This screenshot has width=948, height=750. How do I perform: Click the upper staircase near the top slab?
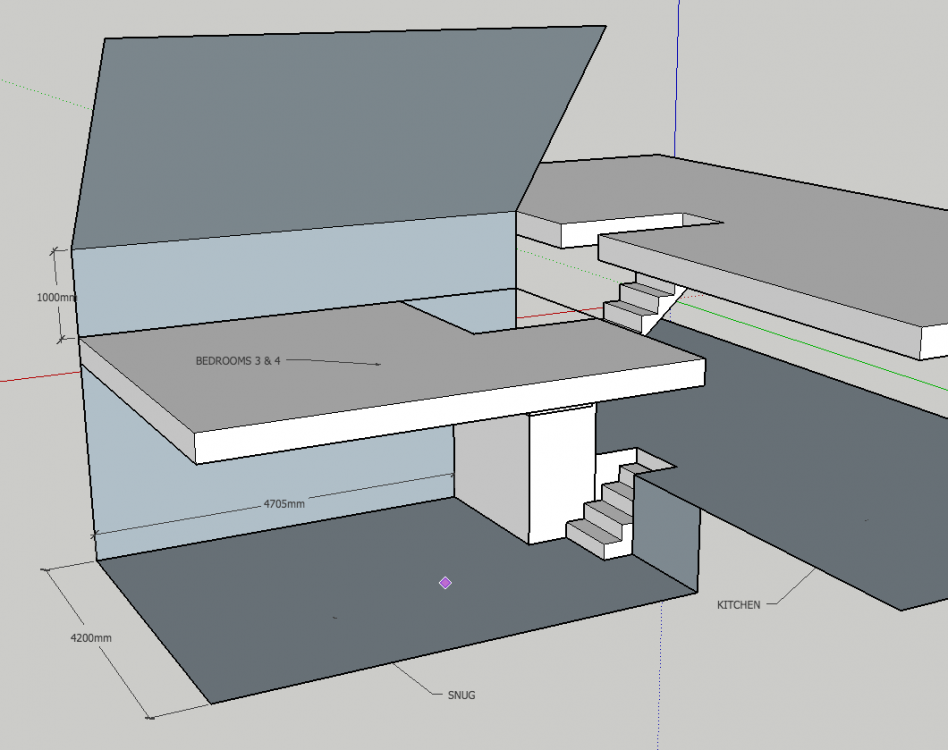pos(641,300)
